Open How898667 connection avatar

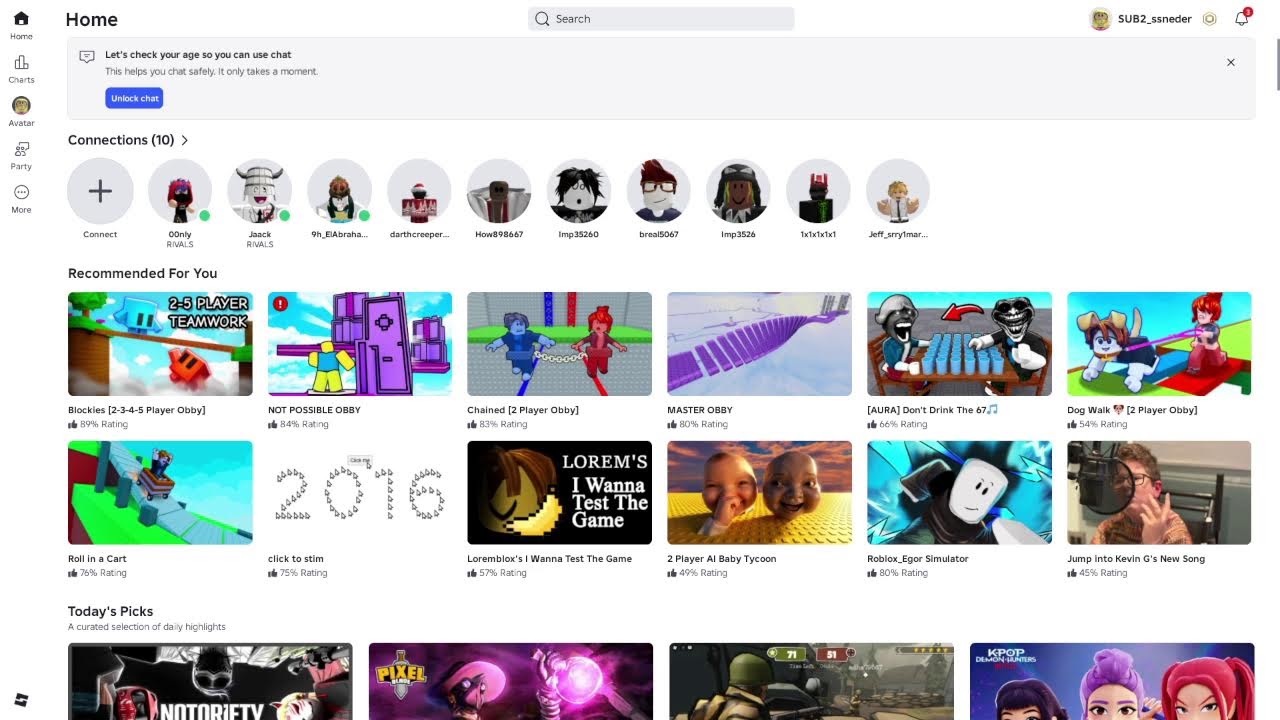pos(499,191)
